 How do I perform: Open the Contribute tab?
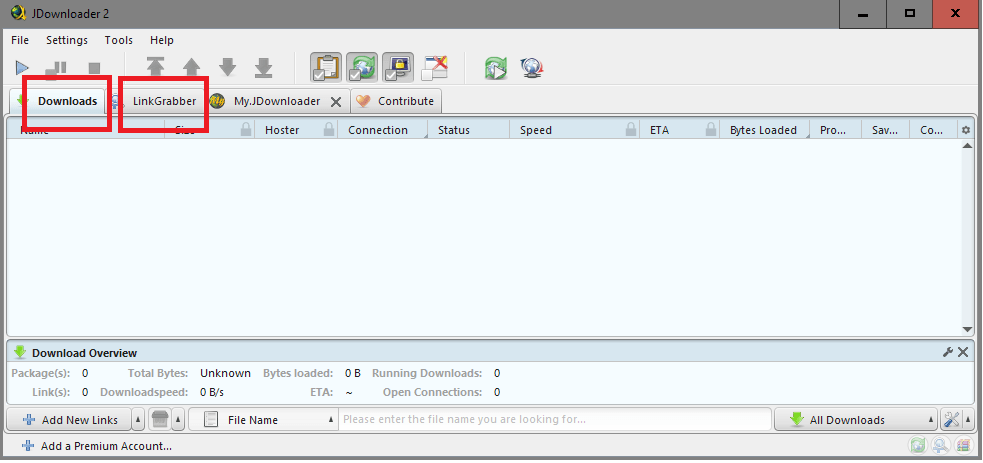tap(396, 101)
